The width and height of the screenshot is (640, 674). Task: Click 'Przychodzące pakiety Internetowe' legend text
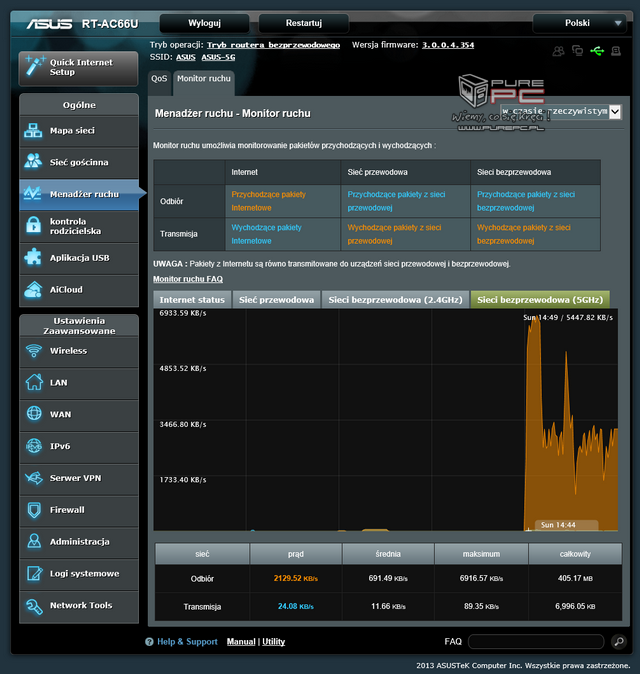[269, 201]
